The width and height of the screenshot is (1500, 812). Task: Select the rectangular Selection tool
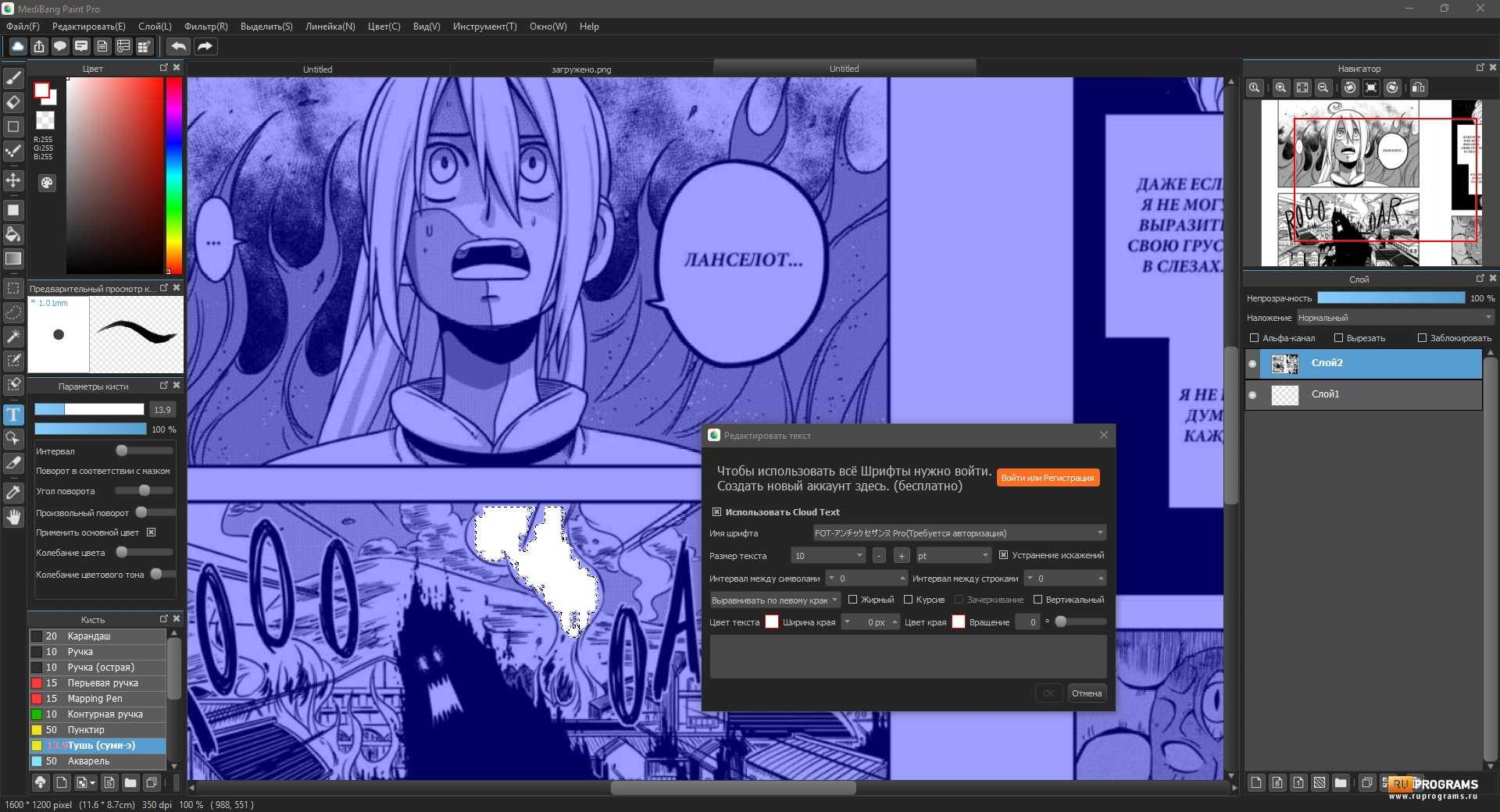pos(13,288)
